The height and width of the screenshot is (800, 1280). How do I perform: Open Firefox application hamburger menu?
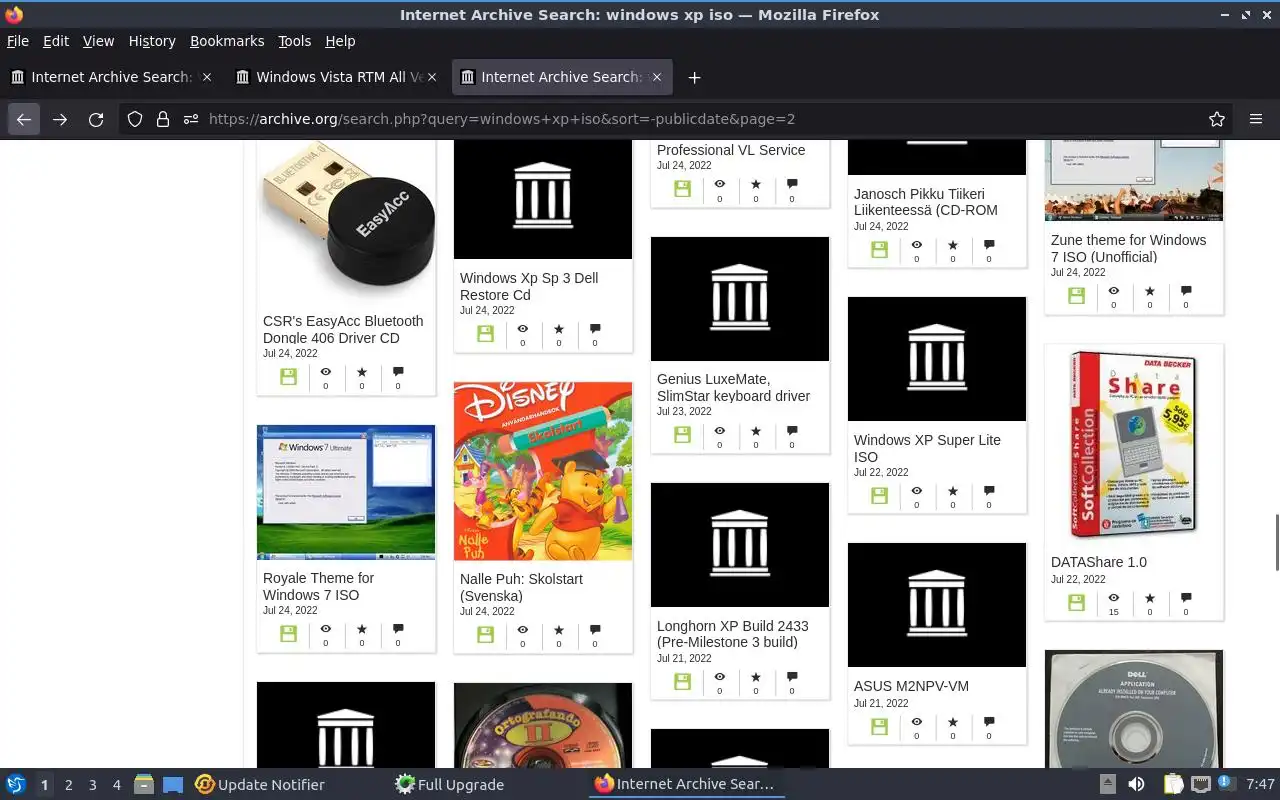click(1256, 119)
